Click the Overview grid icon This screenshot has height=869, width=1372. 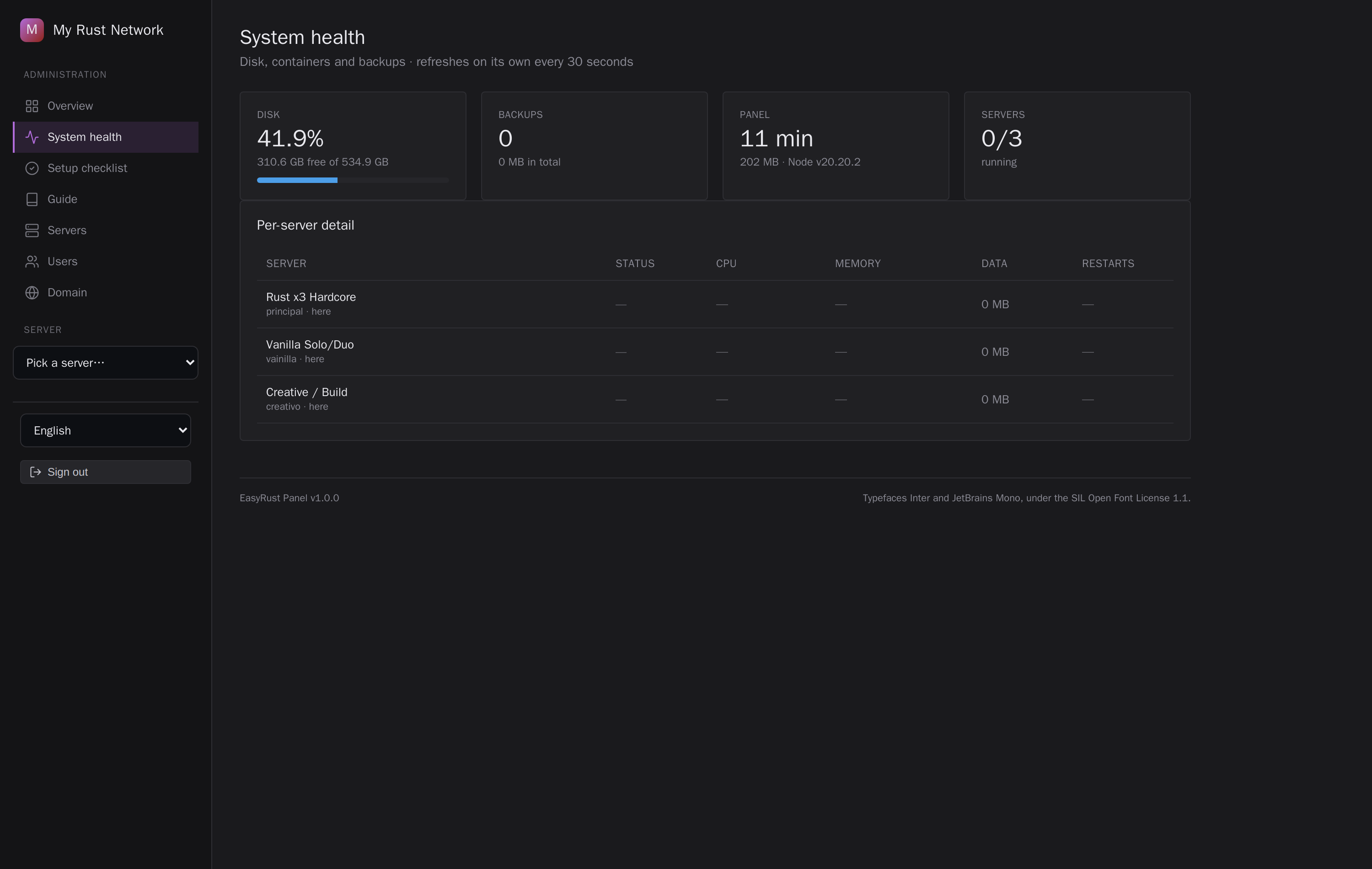[x=32, y=106]
